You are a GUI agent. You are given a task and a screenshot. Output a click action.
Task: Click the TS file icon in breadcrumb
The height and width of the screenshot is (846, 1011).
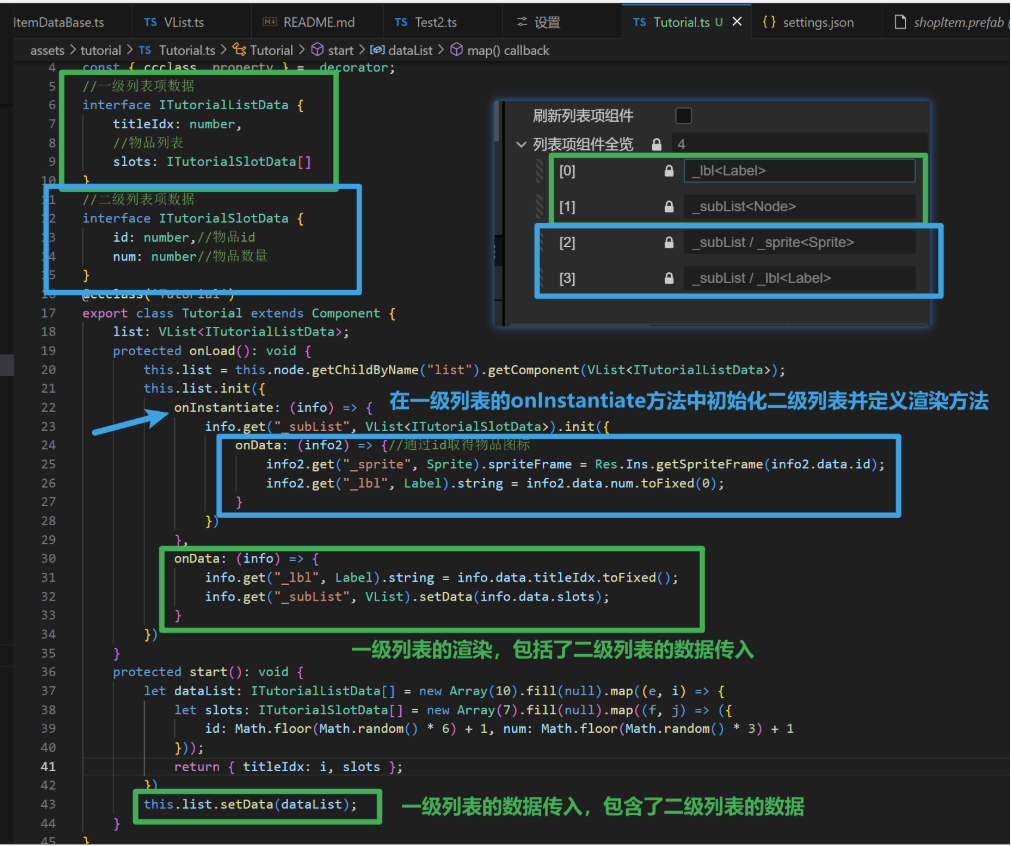pyautogui.click(x=145, y=50)
